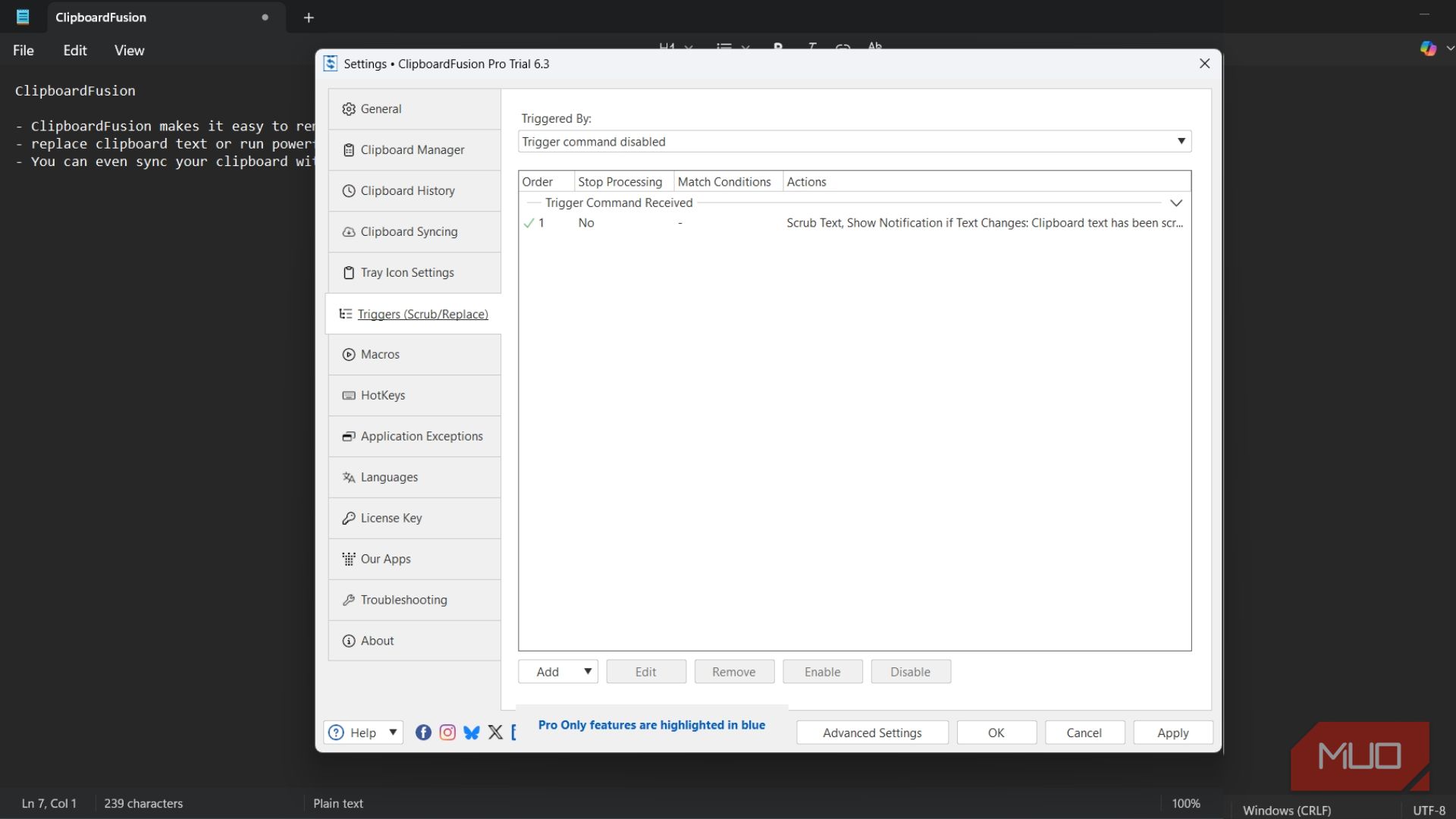Click Windows (CRLF) line ending status
This screenshot has width=1456, height=819.
[x=1287, y=810]
